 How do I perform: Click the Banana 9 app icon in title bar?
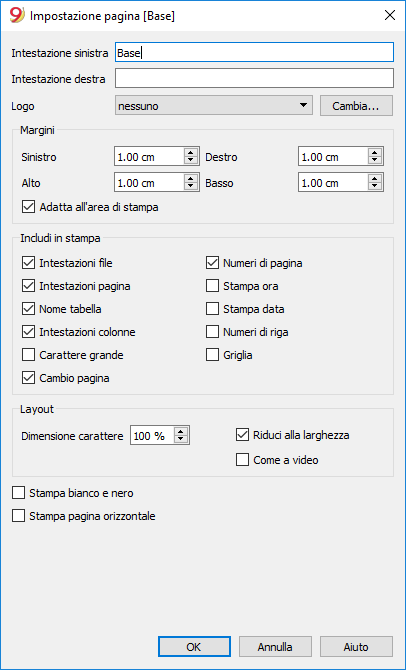tap(17, 16)
